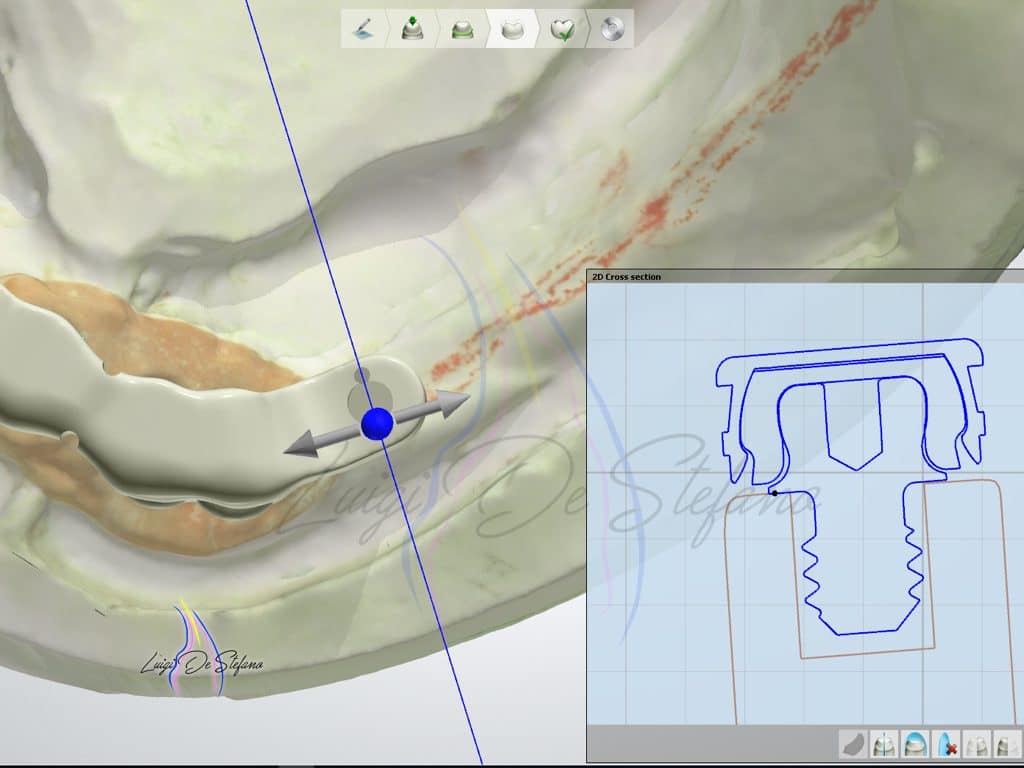1024x768 pixels.
Task: Click the blue sphere handle on the model
Action: pos(376,424)
